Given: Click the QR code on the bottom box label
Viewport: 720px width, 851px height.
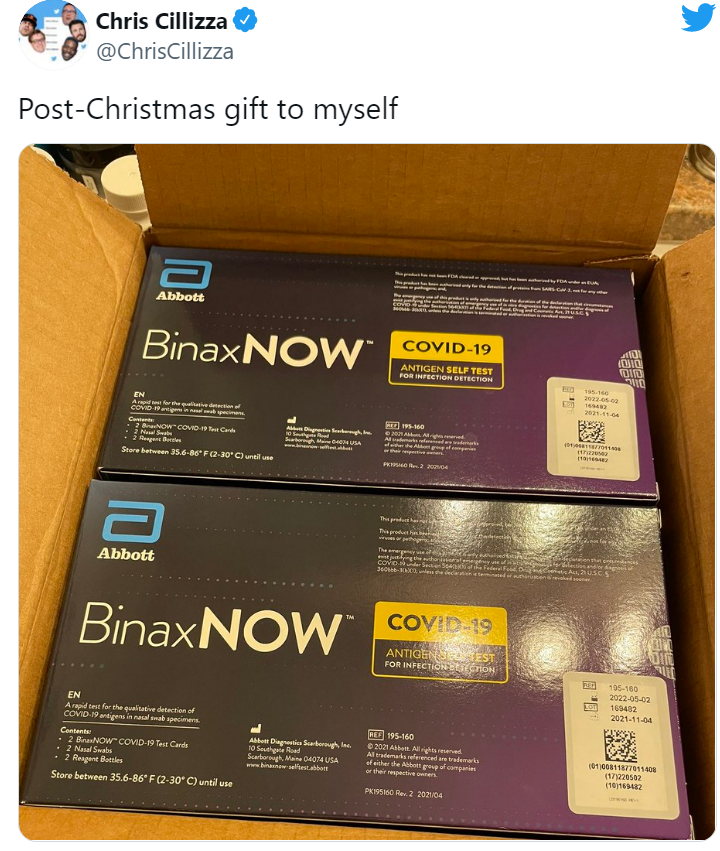Looking at the screenshot, I should point(620,745).
